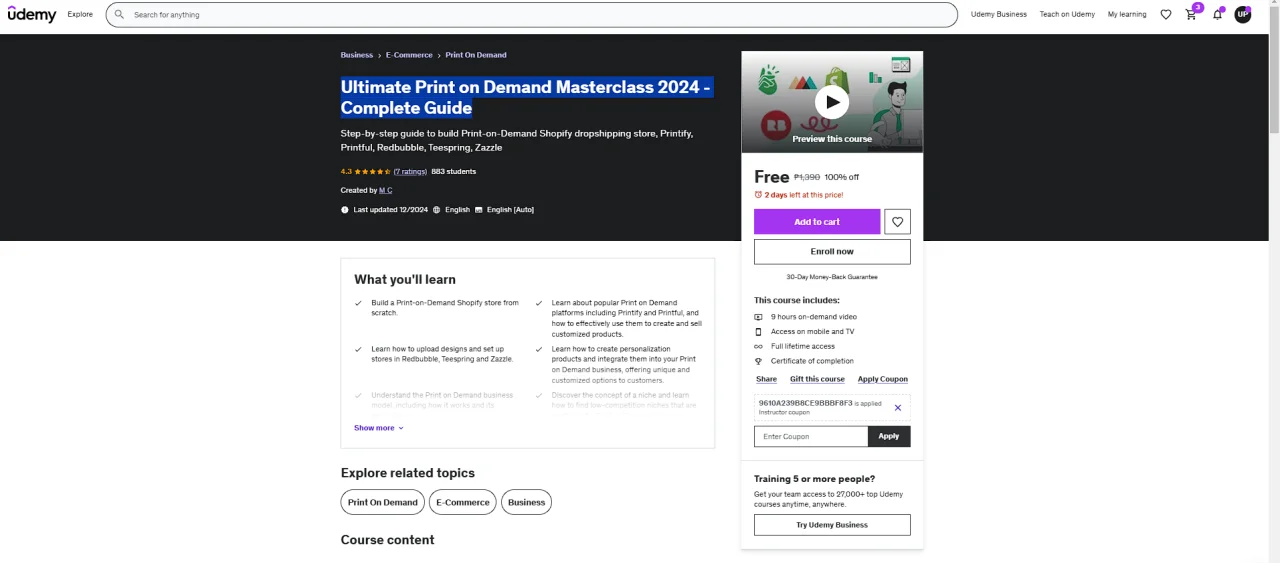Add to cart button
Screen dimensions: 1280x563
pos(817,222)
